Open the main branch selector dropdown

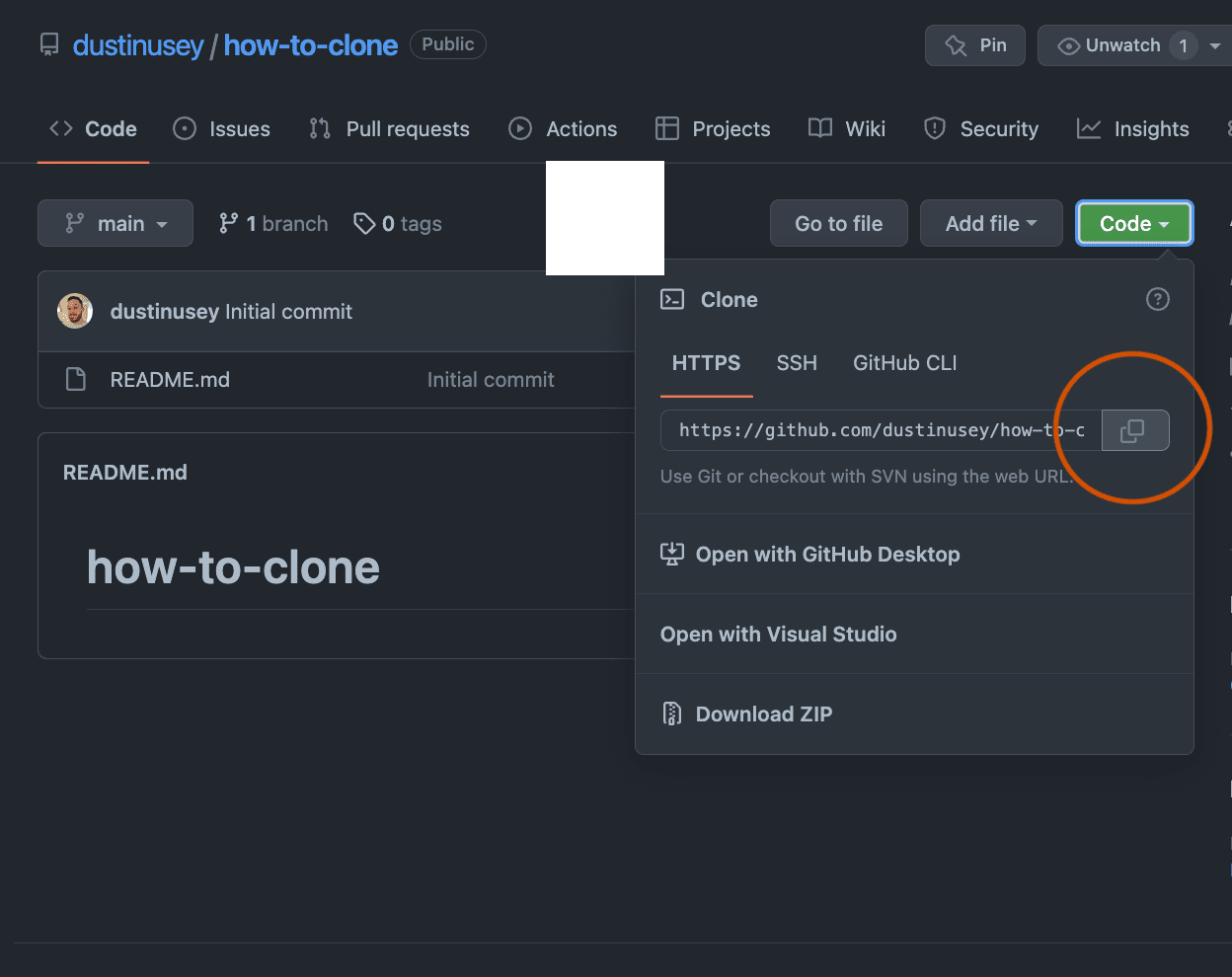115,223
